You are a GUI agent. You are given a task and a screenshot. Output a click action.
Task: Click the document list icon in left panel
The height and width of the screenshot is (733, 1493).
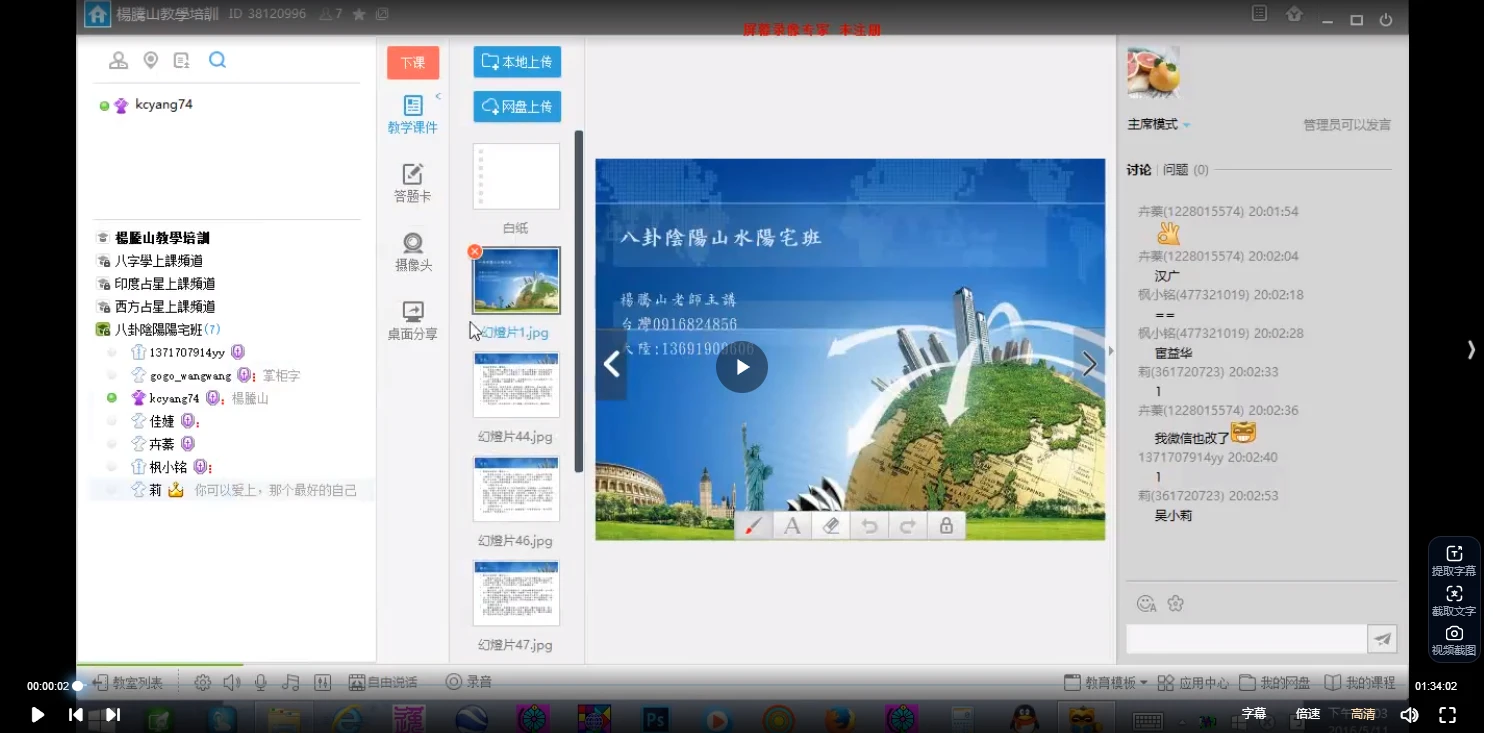tap(181, 61)
